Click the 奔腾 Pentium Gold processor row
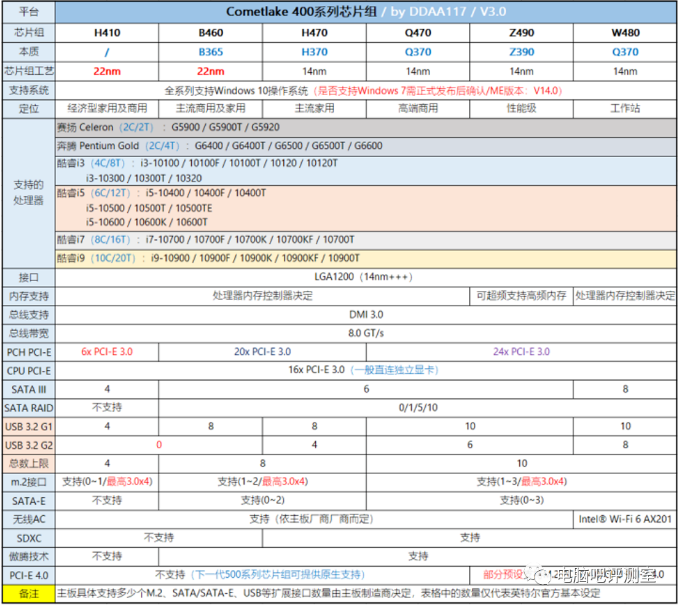This screenshot has width=679, height=606. click(366, 146)
